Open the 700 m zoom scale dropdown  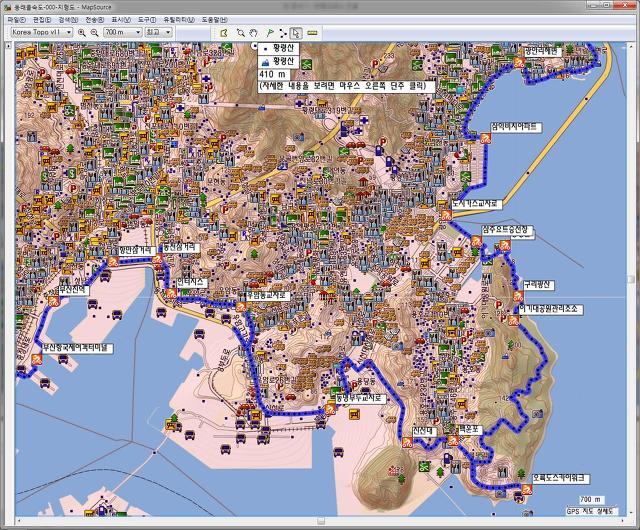pyautogui.click(x=122, y=32)
